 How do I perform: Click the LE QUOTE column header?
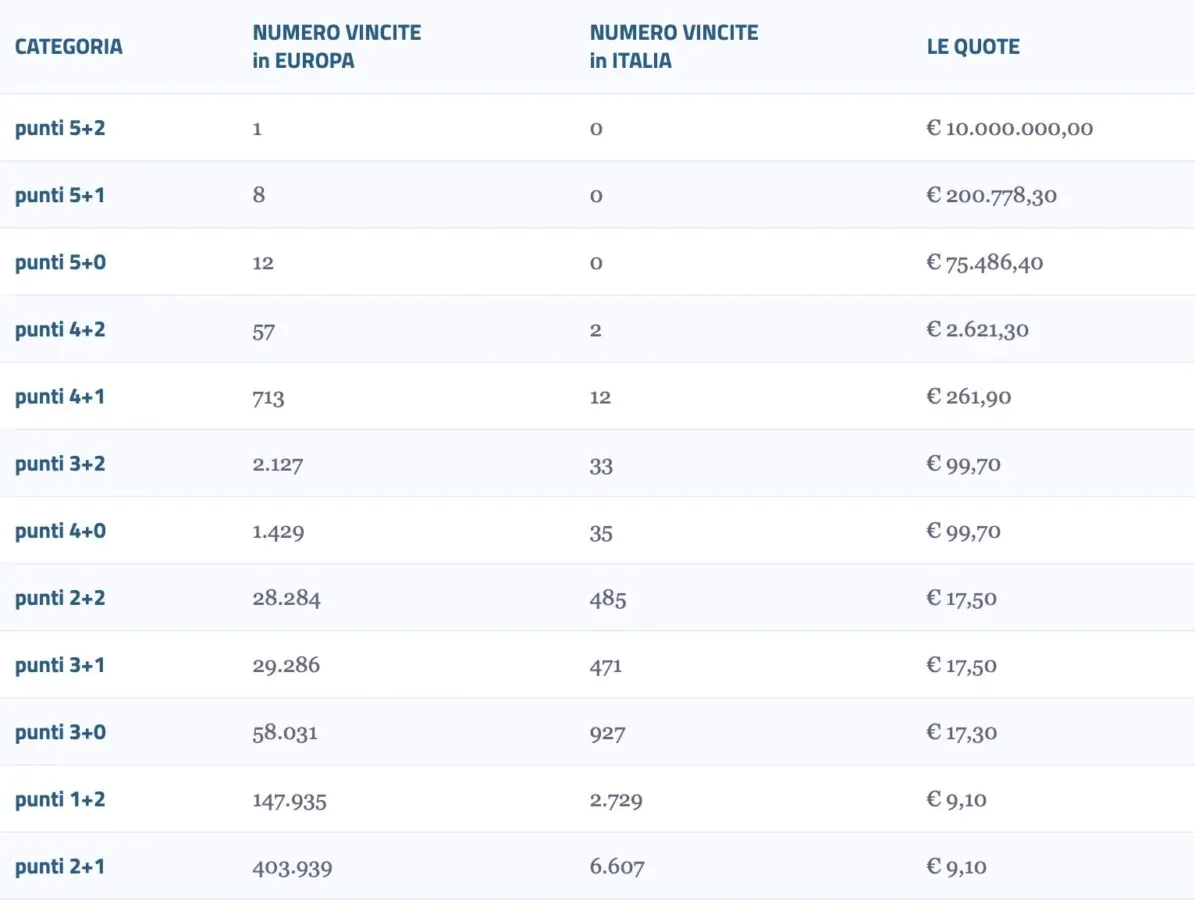pyautogui.click(x=973, y=46)
